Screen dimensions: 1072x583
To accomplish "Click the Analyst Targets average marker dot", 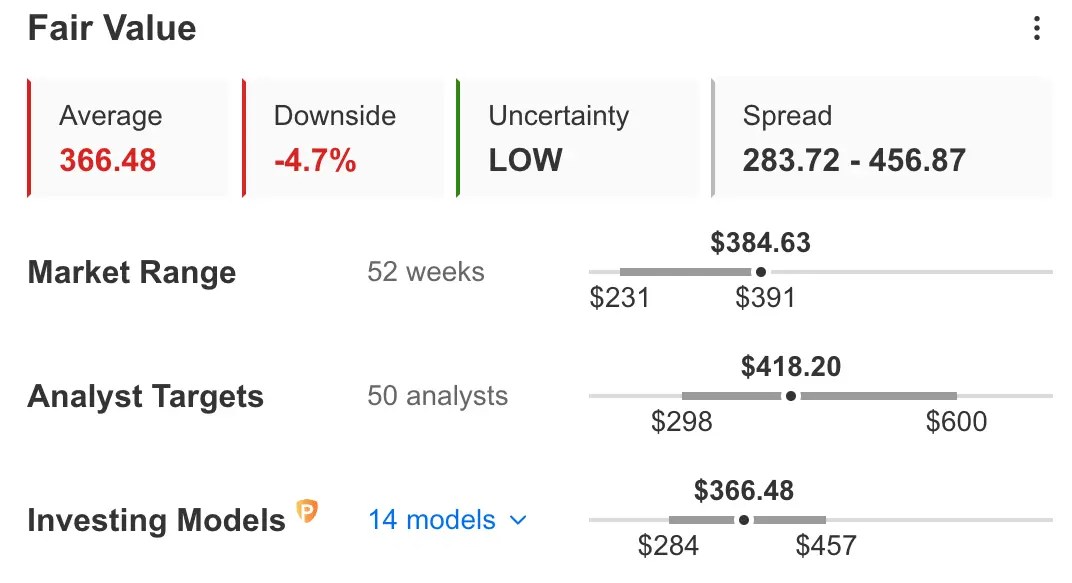I will tap(791, 396).
